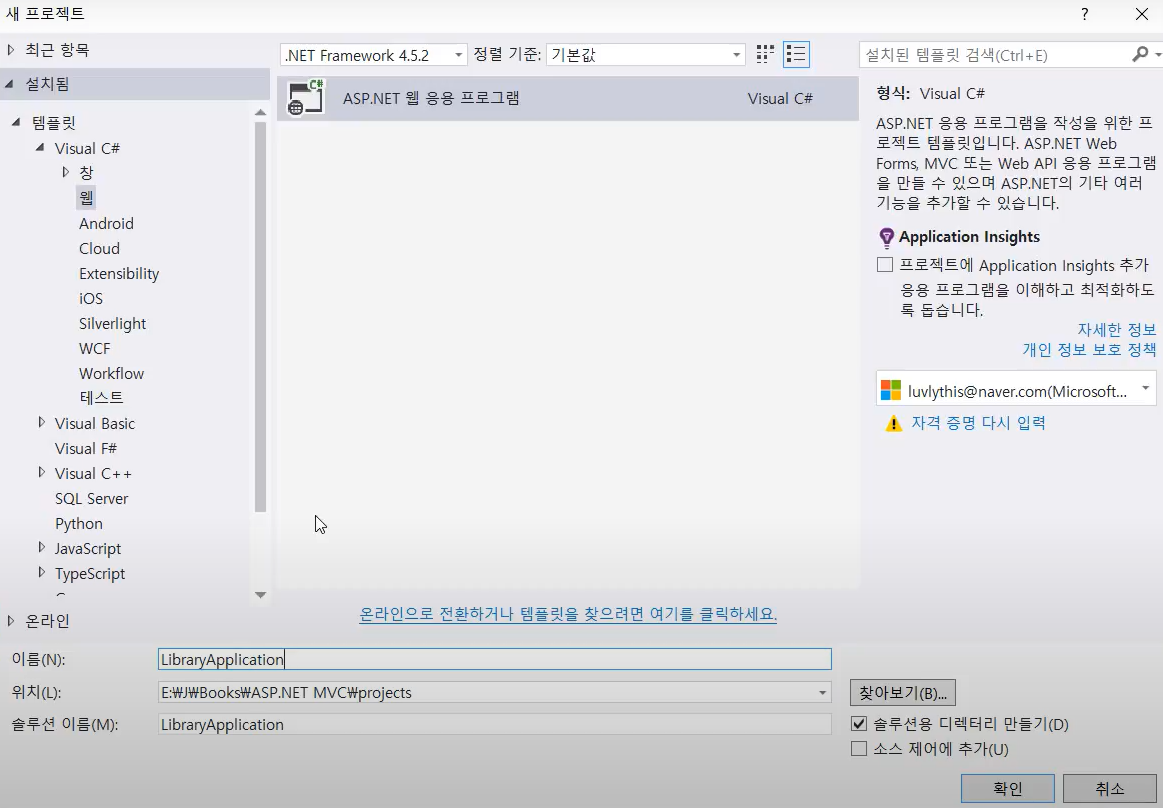Expand the 온라인 section
This screenshot has height=808, width=1163.
pyautogui.click(x=10, y=620)
